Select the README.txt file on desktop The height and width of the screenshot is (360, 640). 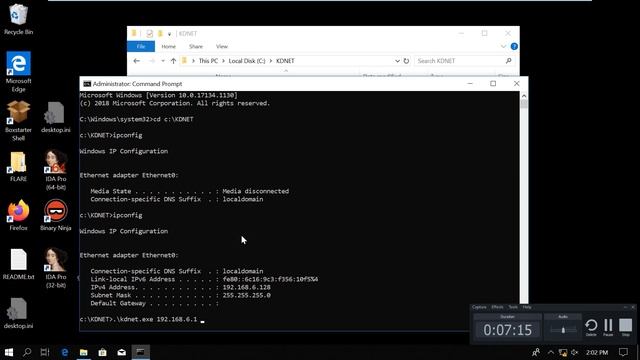18,264
